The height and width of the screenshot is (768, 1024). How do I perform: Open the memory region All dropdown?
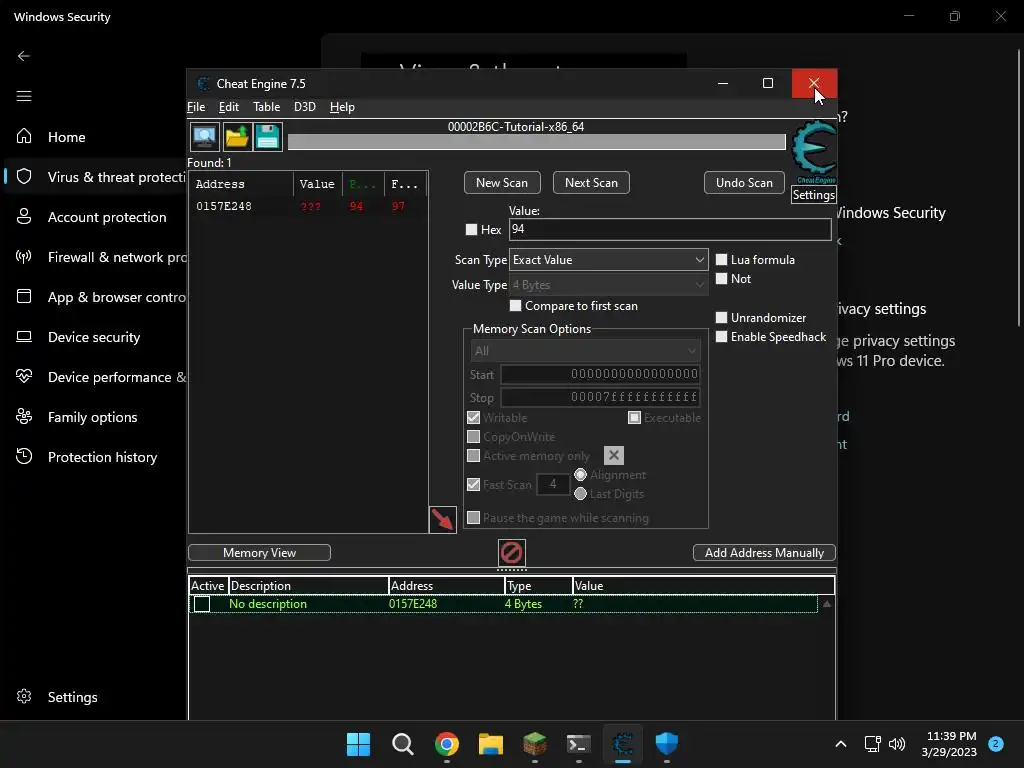click(585, 351)
